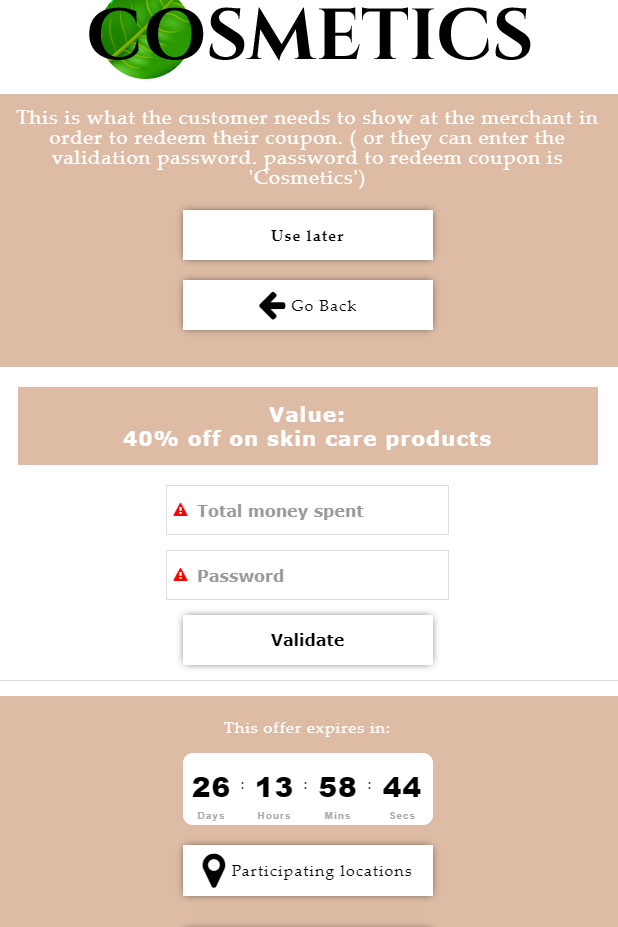Open Participating locations
Viewport: 618px width, 927px height.
coord(307,870)
